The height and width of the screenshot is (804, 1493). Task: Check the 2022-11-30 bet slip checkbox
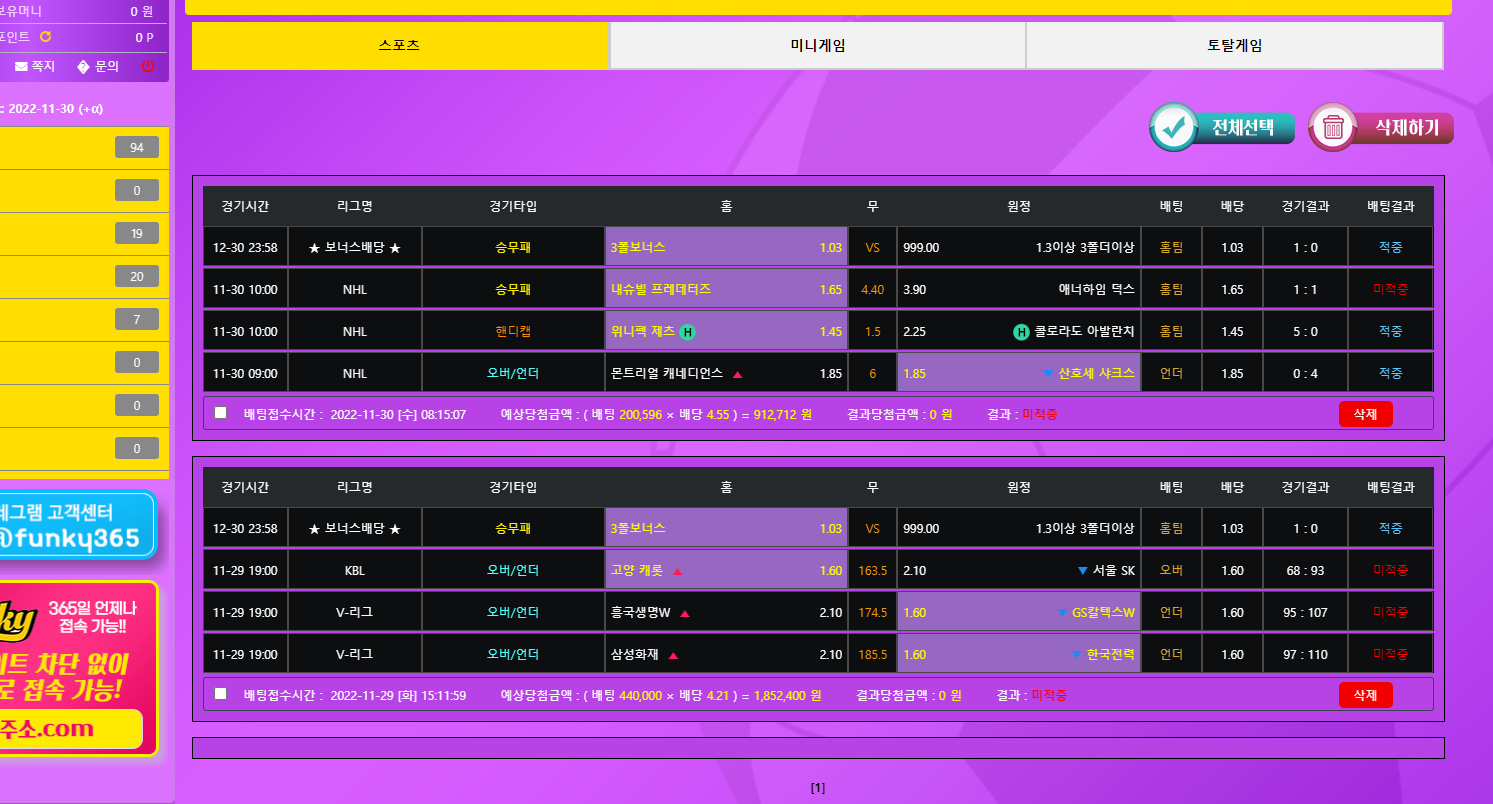pyautogui.click(x=221, y=412)
